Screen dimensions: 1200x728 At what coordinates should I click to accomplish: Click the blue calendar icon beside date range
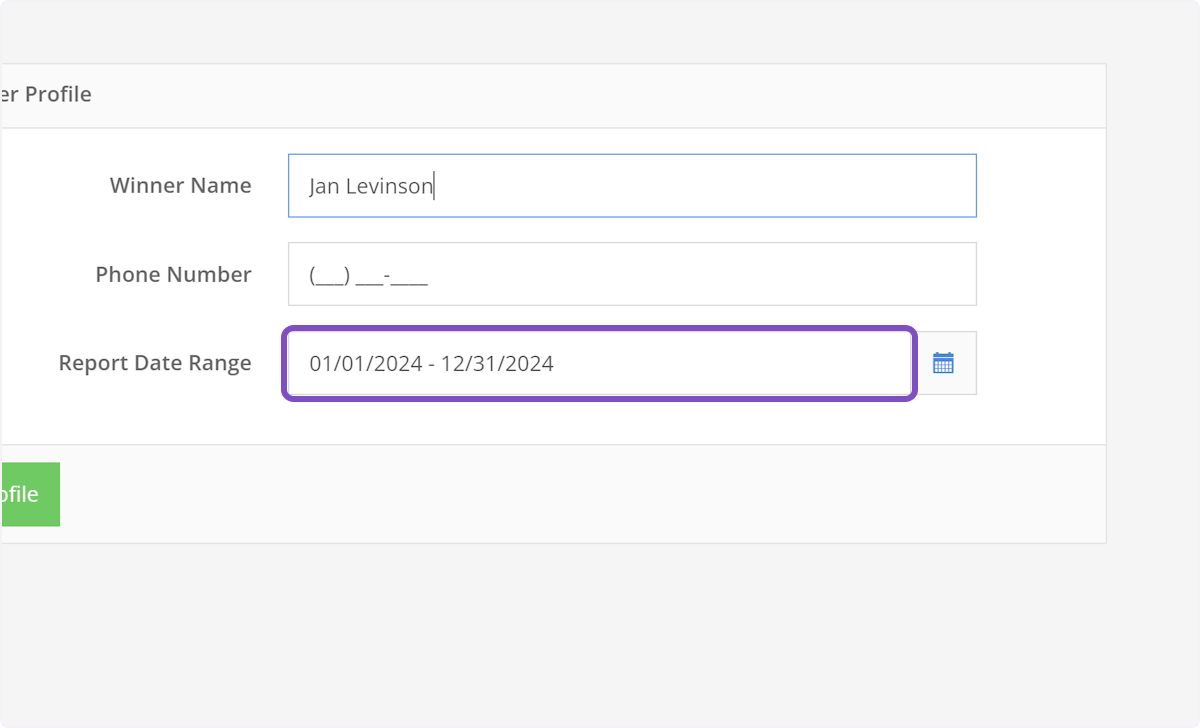(945, 363)
